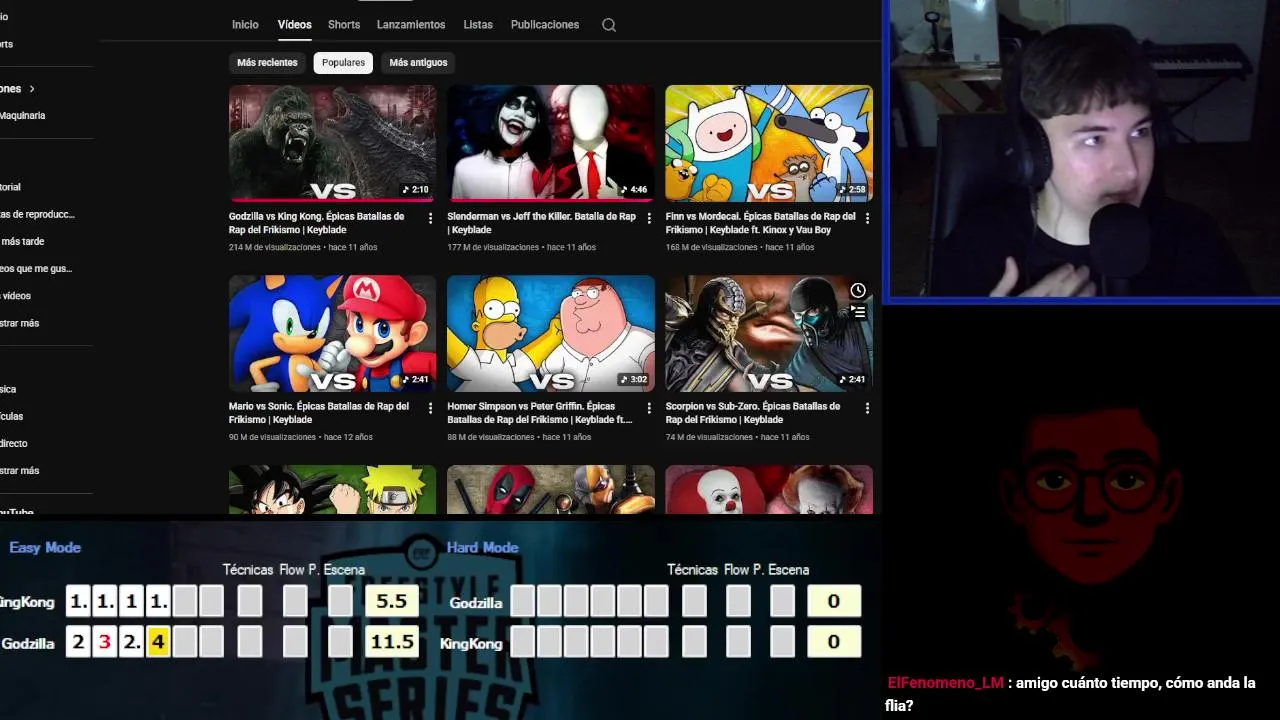Click the Hard Mode heading
The height and width of the screenshot is (720, 1280).
482,547
